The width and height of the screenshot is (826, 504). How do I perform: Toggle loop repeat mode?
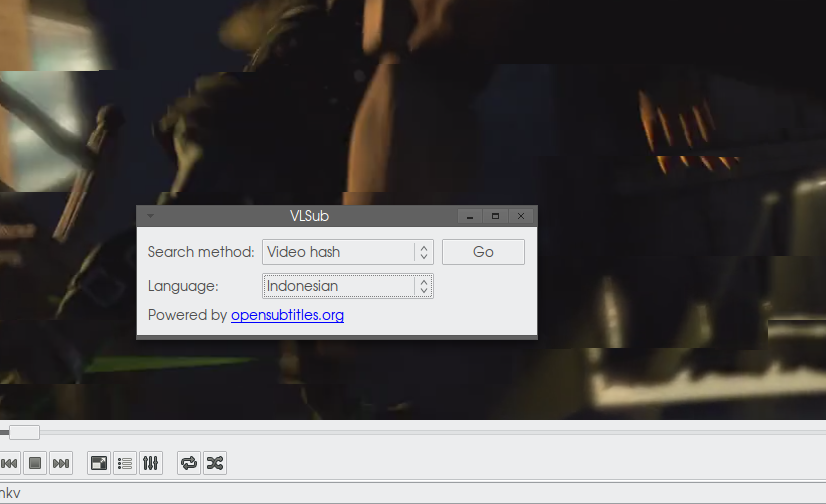[x=189, y=463]
